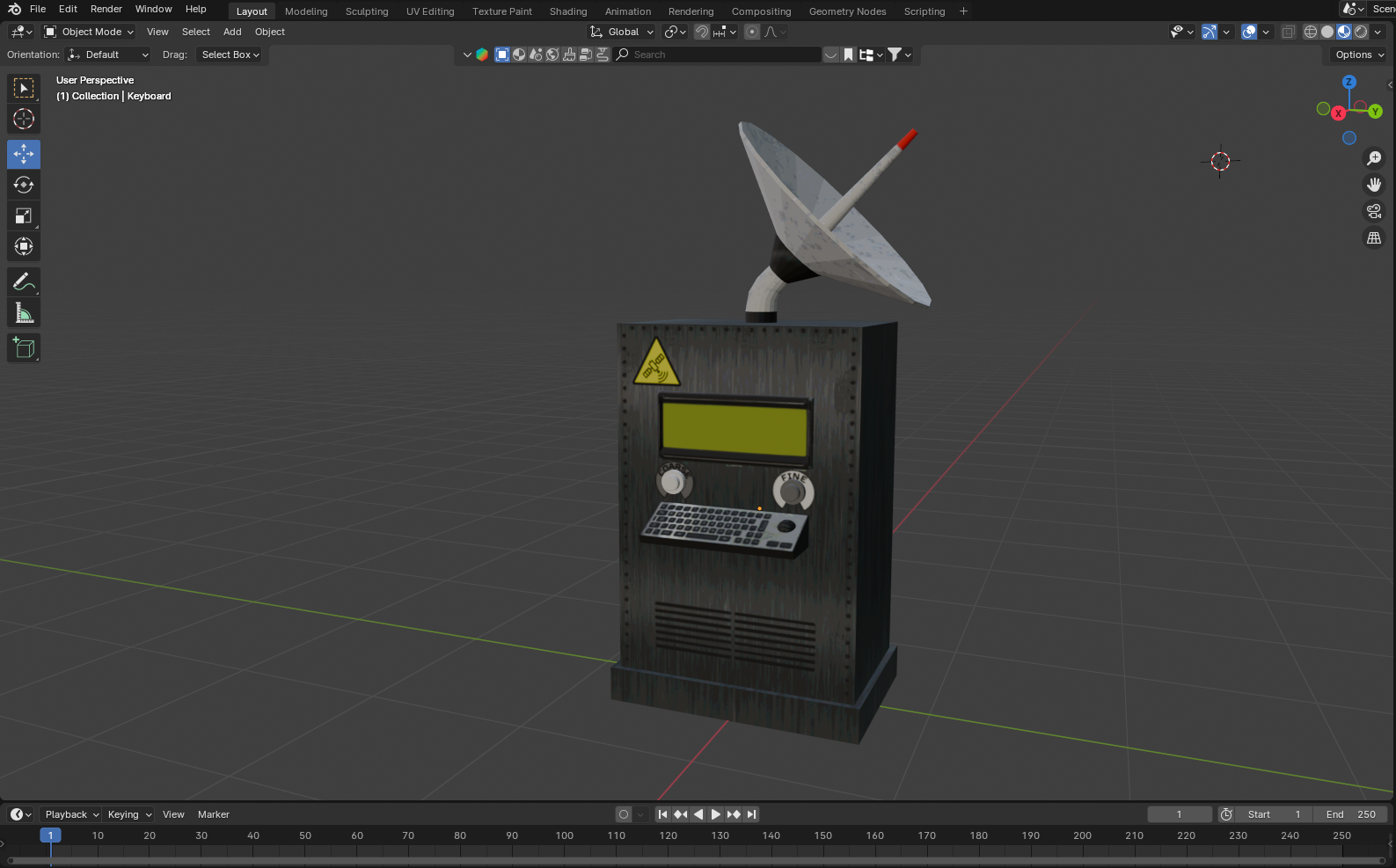
Task: Pick the Measure tool
Action: [x=24, y=312]
